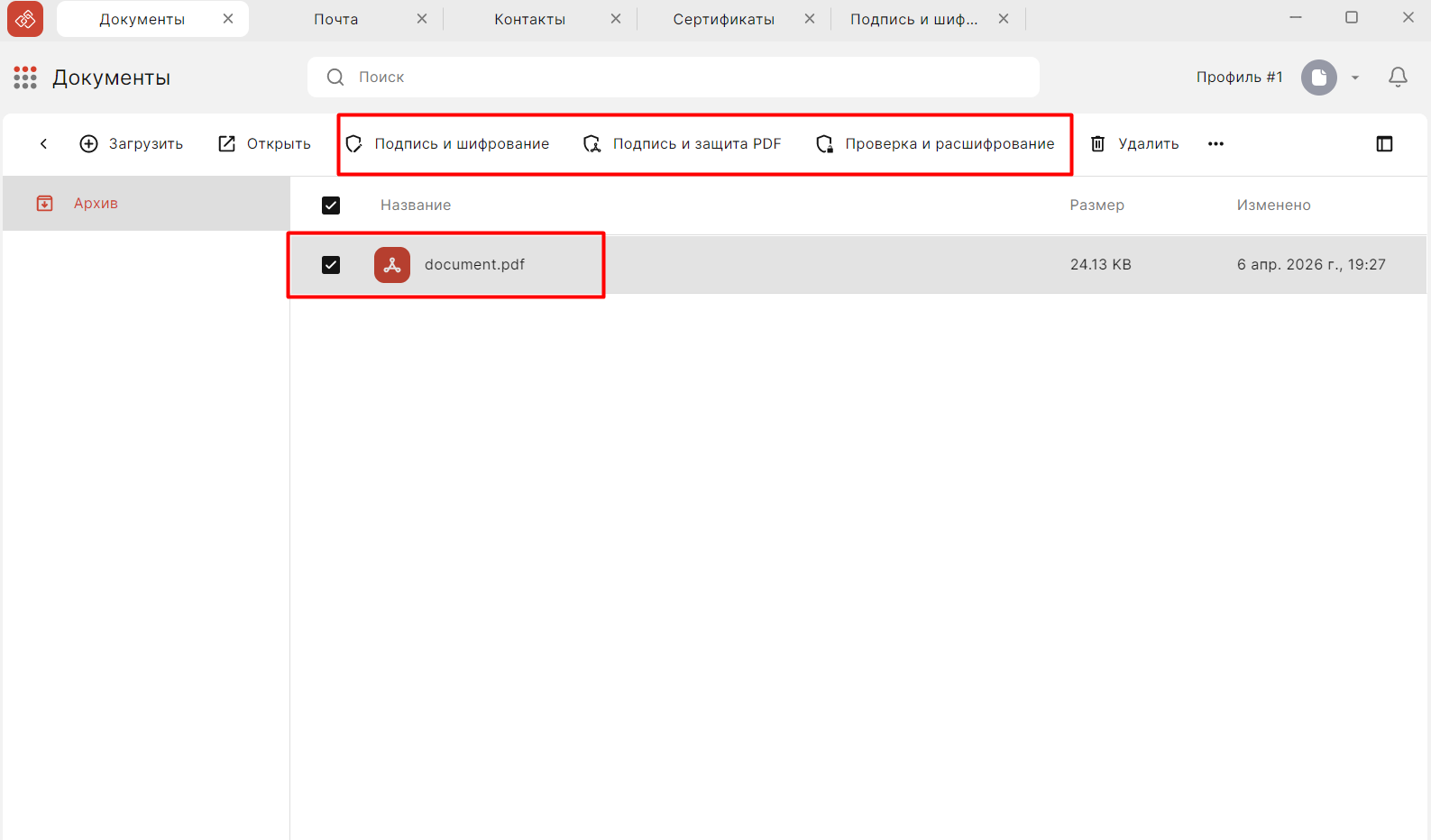Uncheck the document.pdf row checkbox

331,265
